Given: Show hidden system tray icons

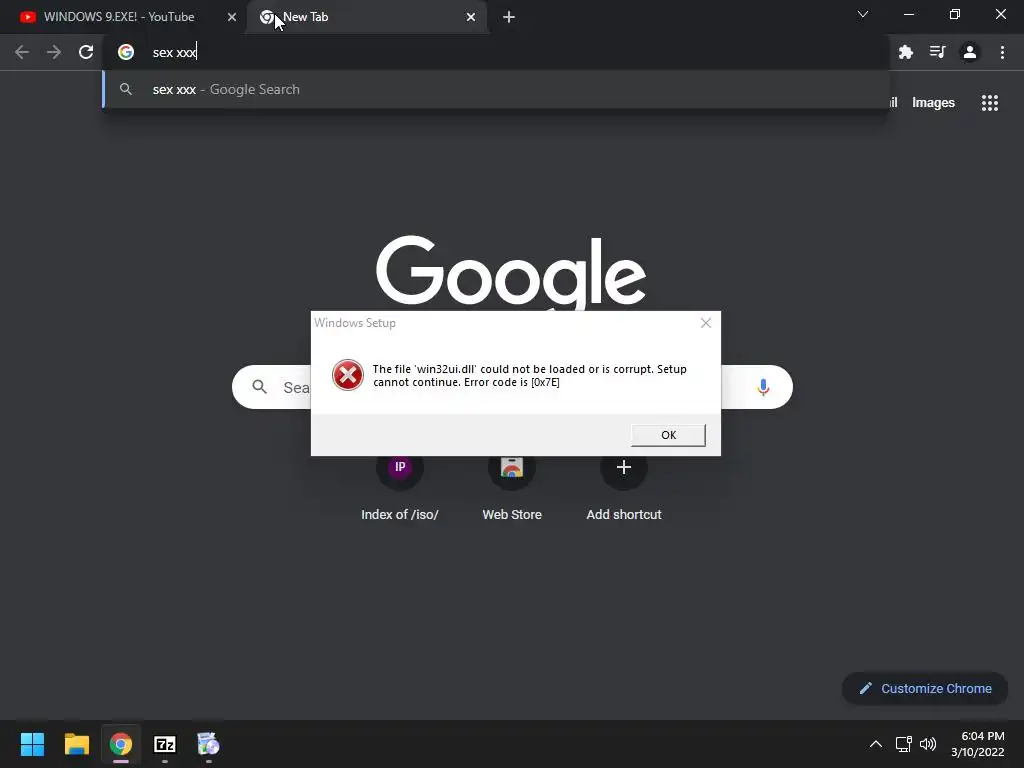Looking at the screenshot, I should coord(876,744).
